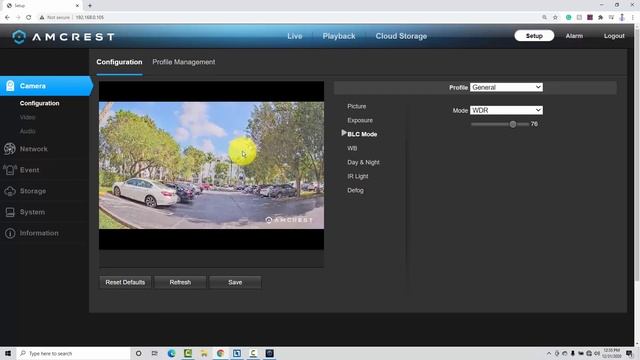The width and height of the screenshot is (640, 360).
Task: Open the Network section icon in the sidebar
Action: [10, 149]
